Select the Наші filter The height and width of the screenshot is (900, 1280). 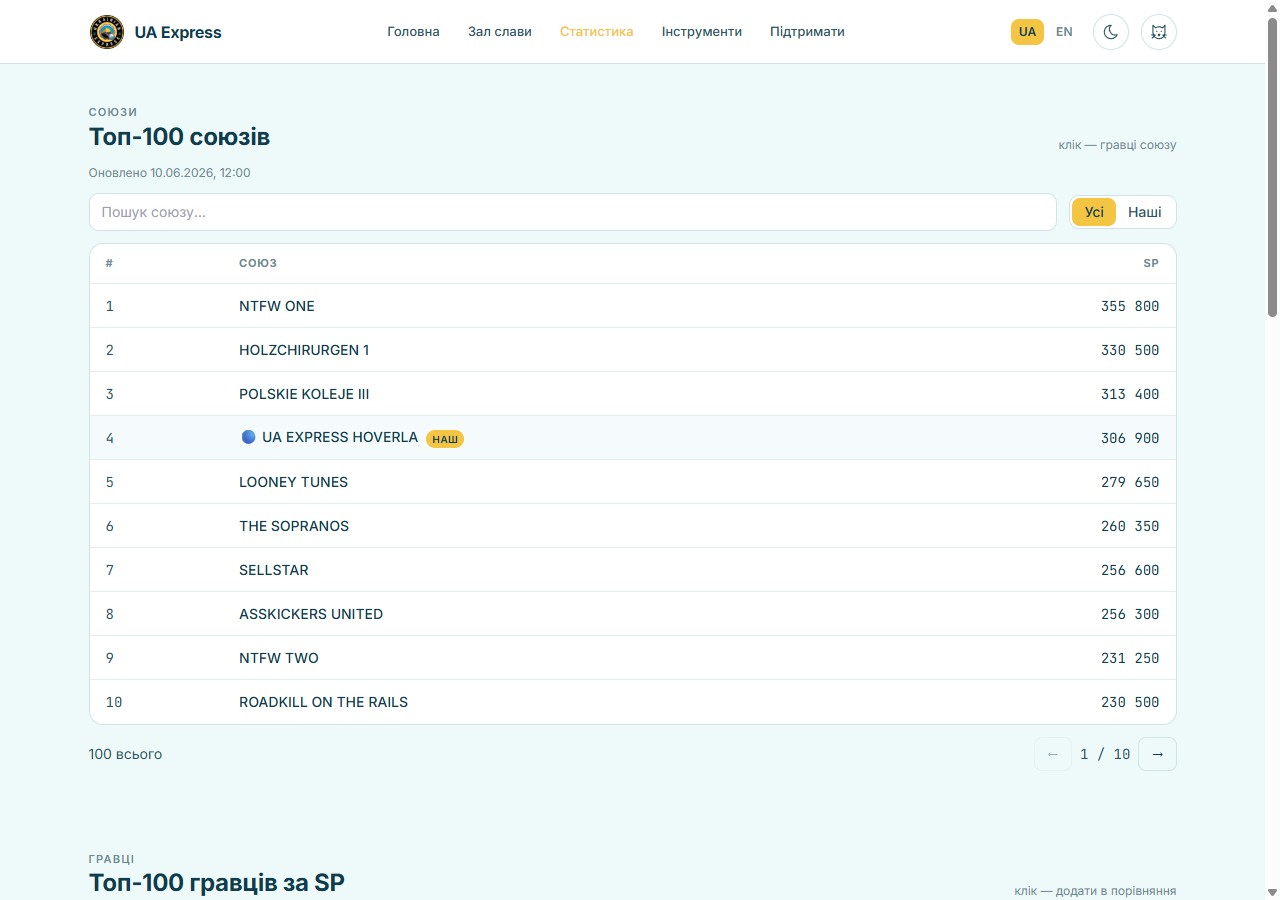pyautogui.click(x=1145, y=212)
